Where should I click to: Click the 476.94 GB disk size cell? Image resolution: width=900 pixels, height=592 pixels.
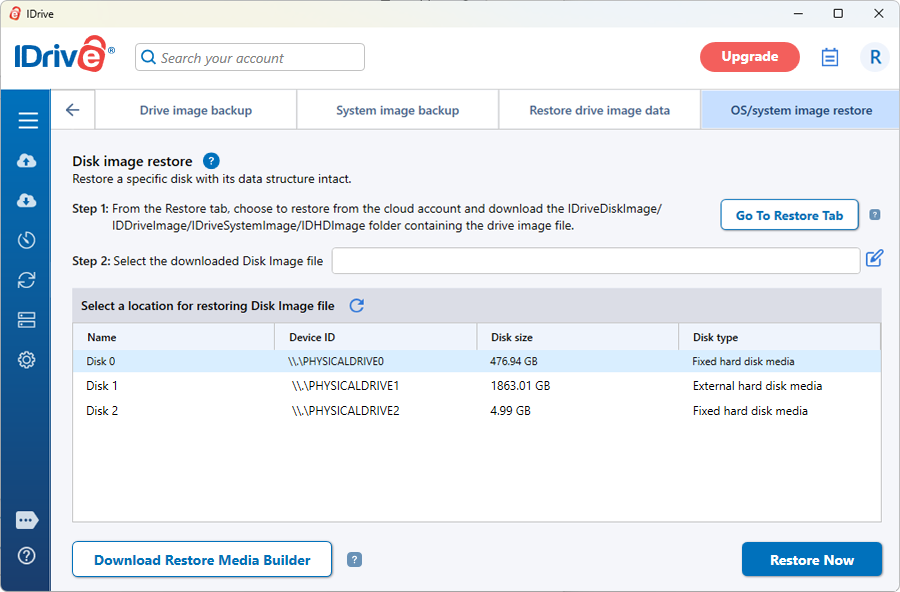click(x=514, y=361)
